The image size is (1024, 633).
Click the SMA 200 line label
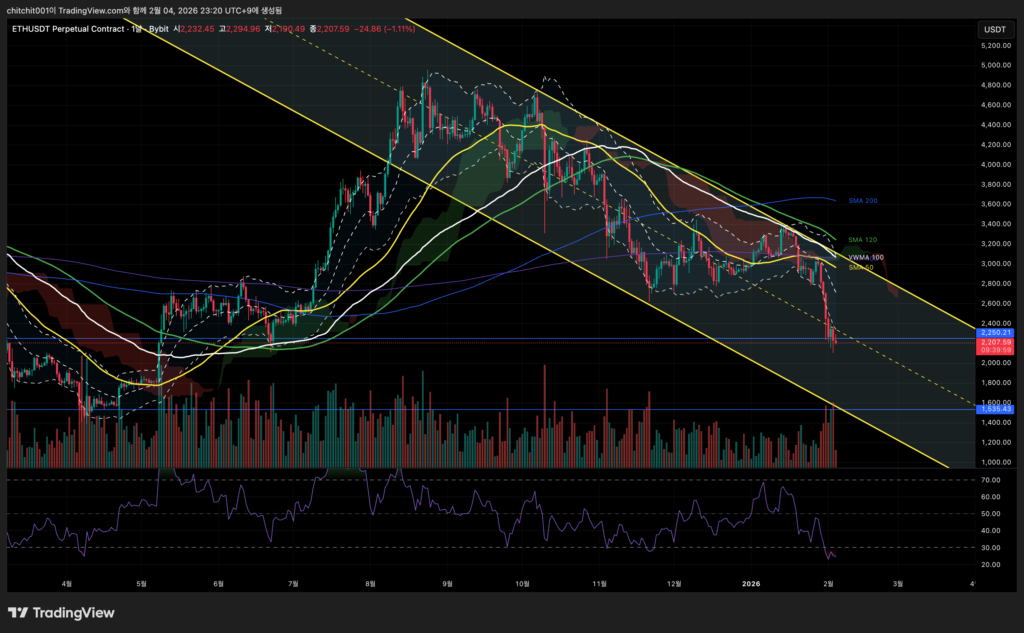(862, 201)
